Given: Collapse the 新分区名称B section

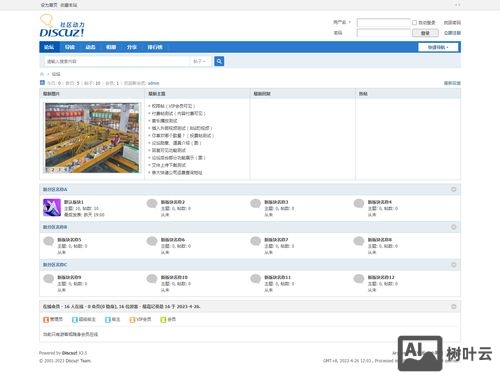Looking at the screenshot, I should 454,227.
